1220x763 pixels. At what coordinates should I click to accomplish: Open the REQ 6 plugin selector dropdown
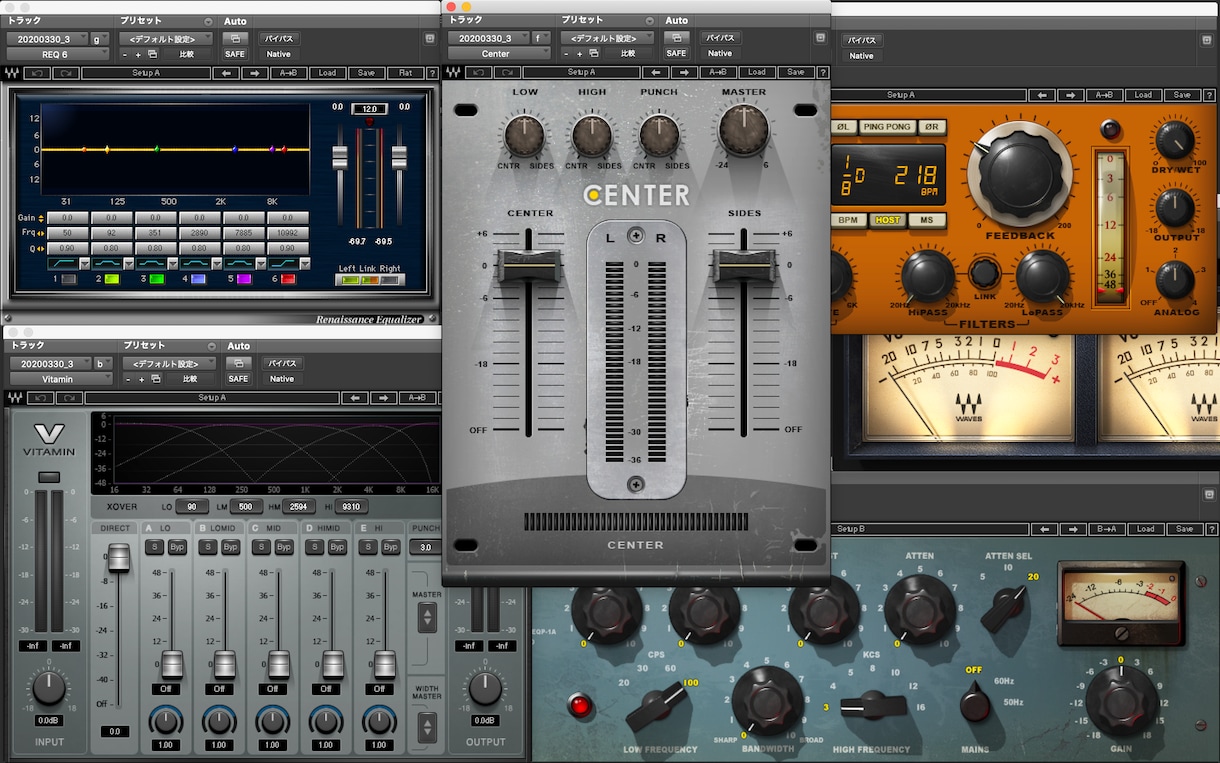57,54
